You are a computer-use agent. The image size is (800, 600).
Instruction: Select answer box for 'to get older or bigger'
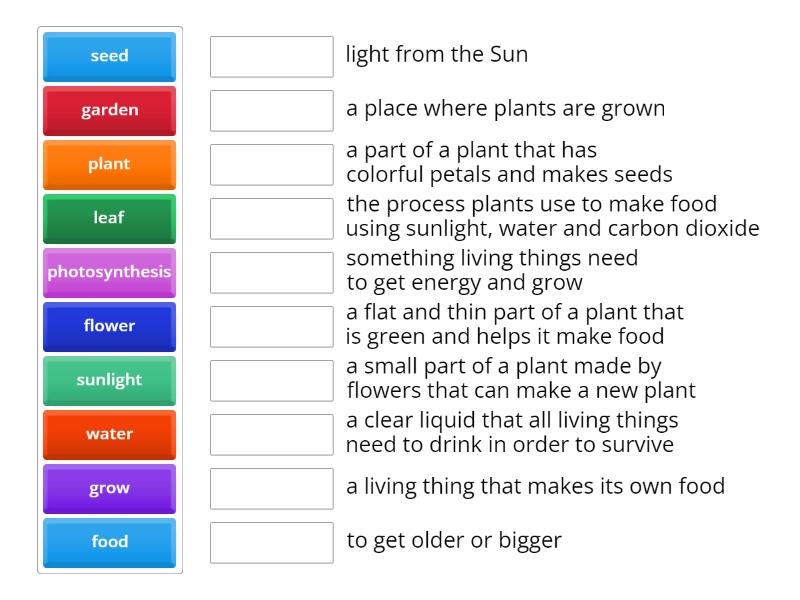point(271,542)
